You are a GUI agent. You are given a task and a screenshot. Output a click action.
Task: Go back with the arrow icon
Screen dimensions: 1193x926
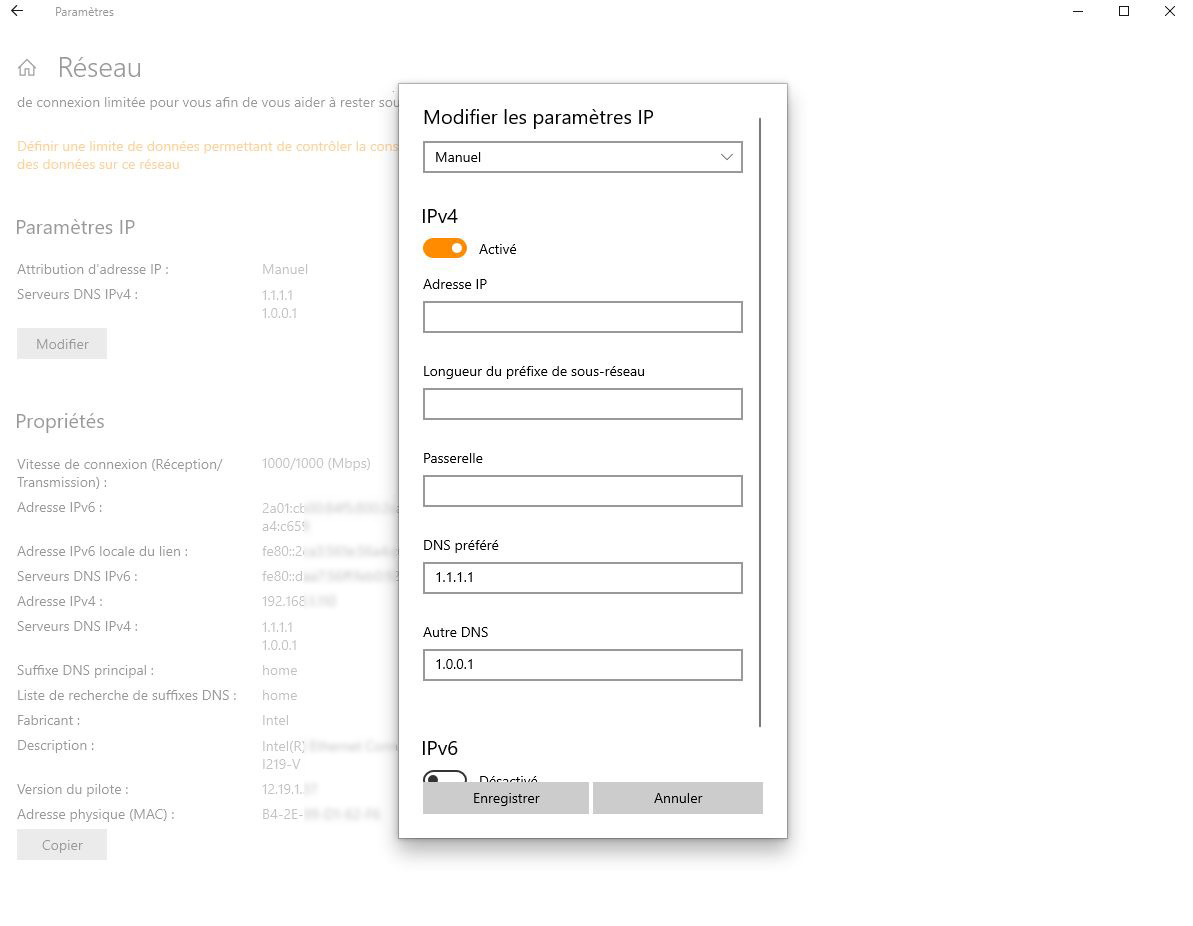point(17,11)
